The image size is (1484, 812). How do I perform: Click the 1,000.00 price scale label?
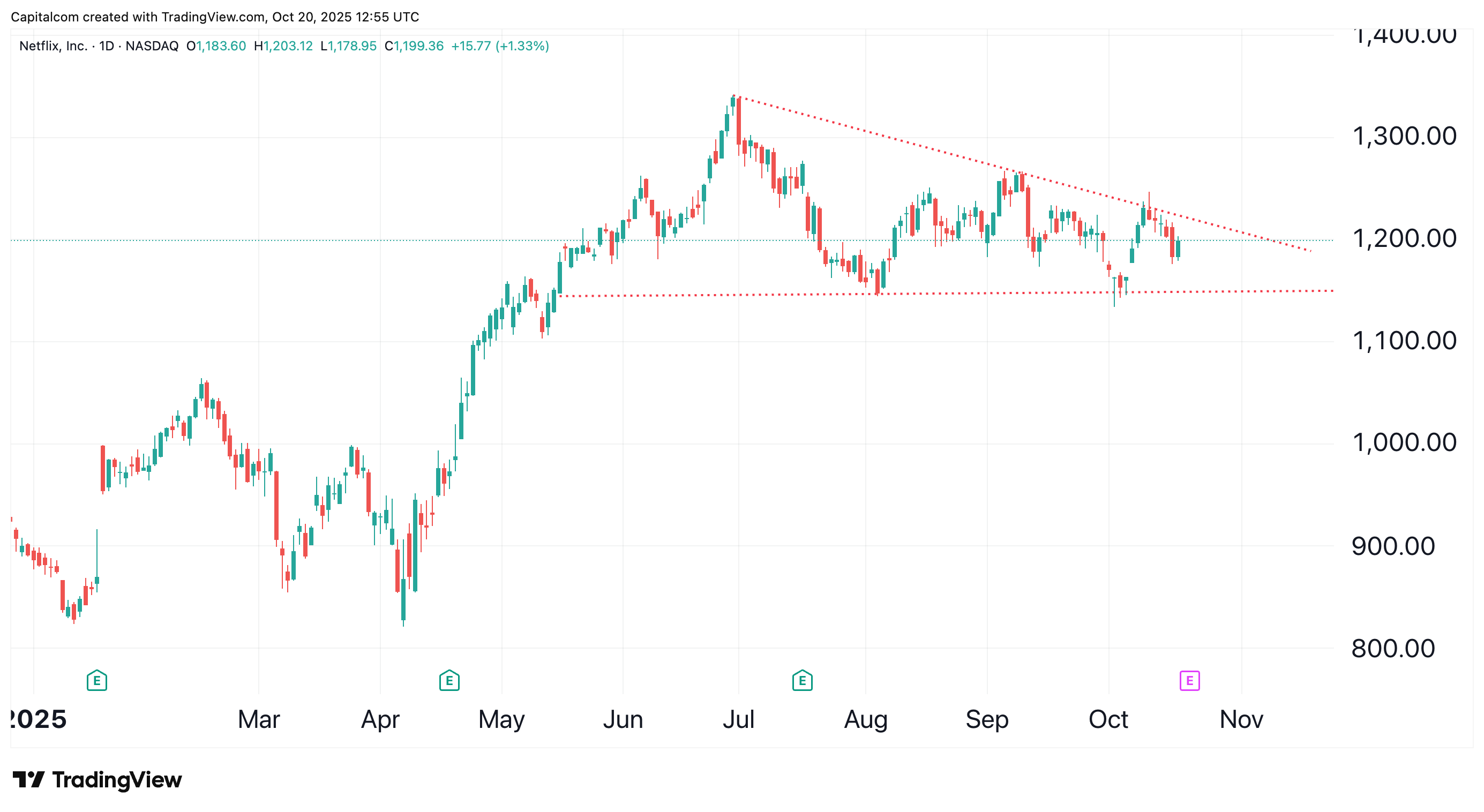click(x=1404, y=443)
